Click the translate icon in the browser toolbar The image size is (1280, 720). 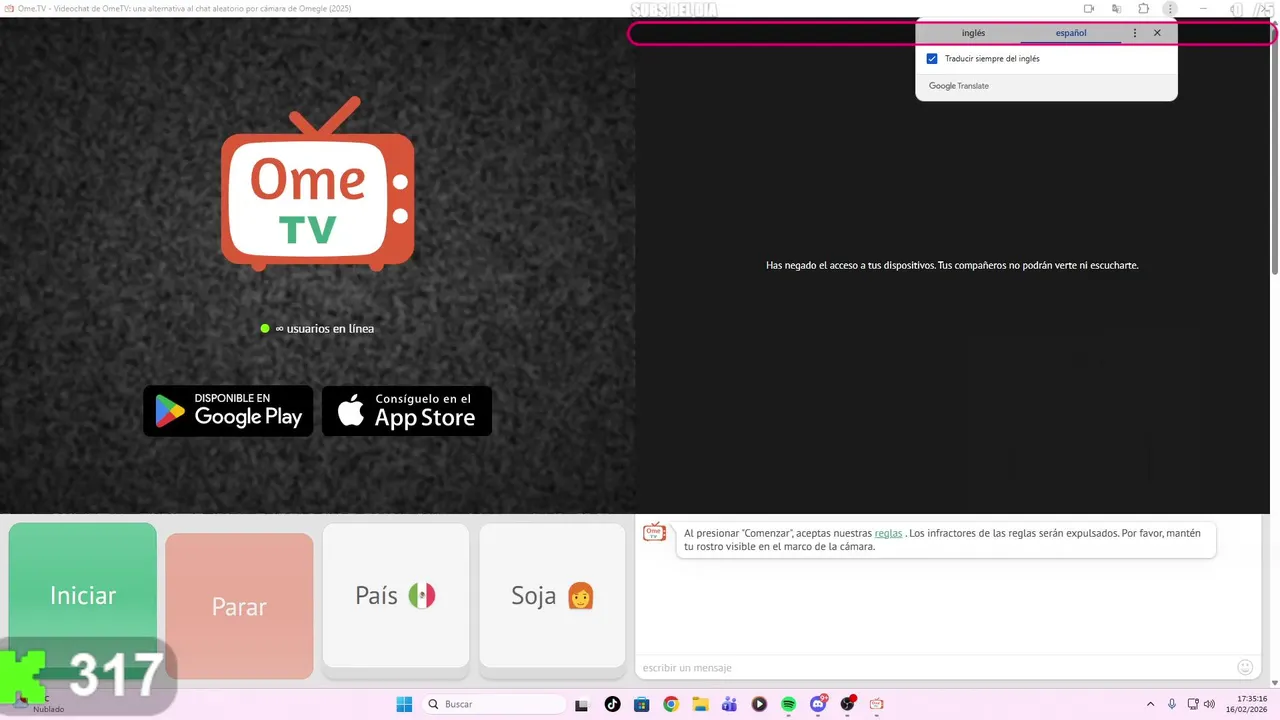(x=1116, y=9)
